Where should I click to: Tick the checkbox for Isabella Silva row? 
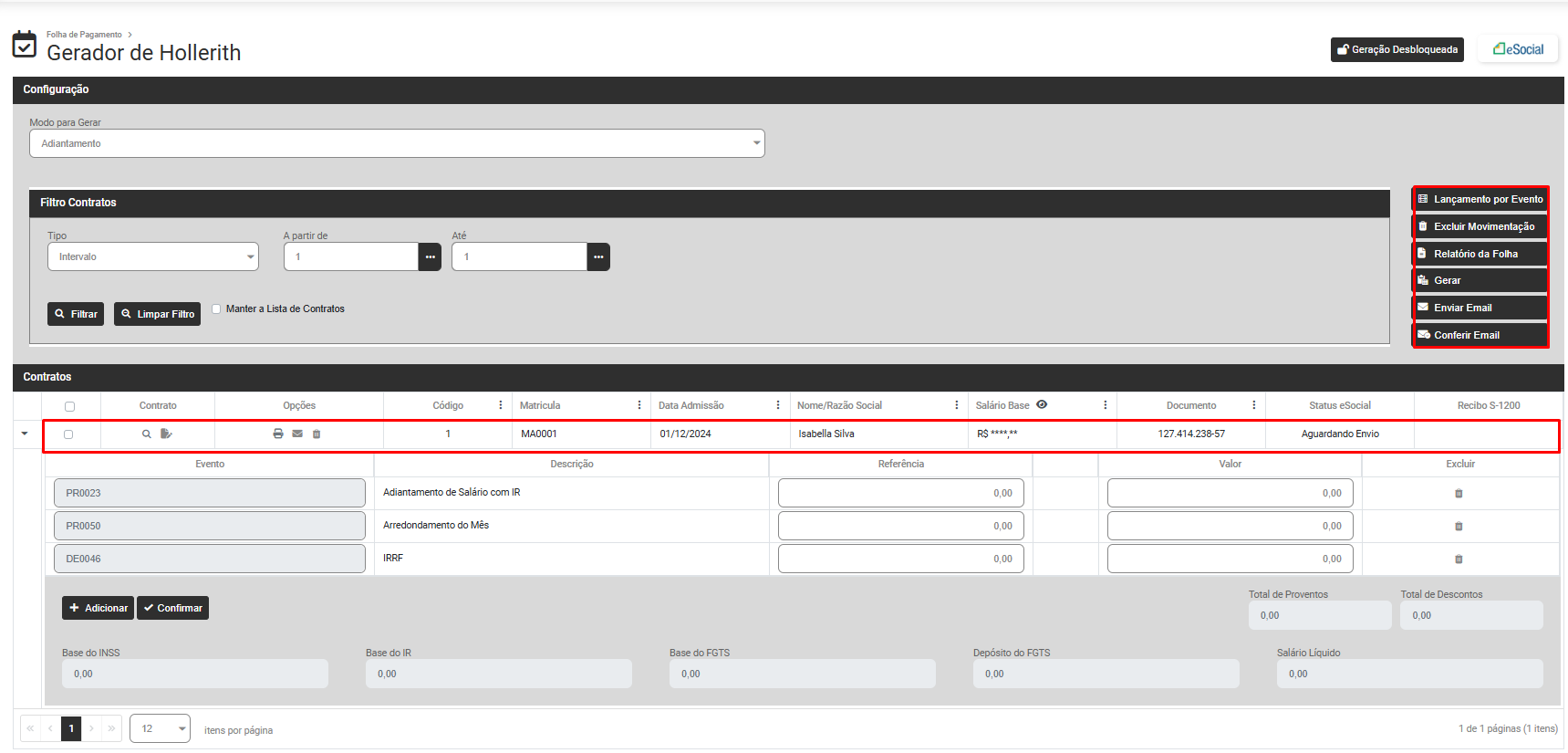pos(68,434)
